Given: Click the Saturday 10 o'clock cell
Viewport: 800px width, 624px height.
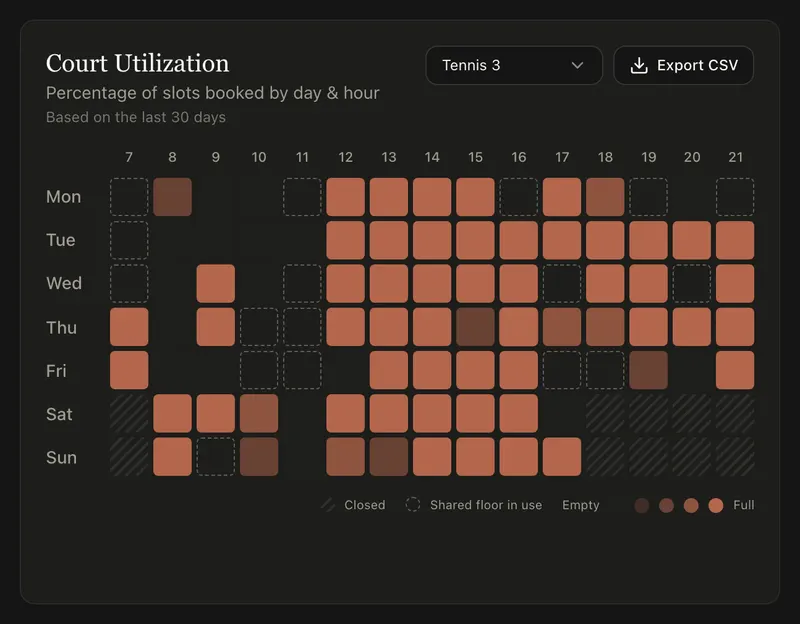Looking at the screenshot, I should (x=259, y=414).
